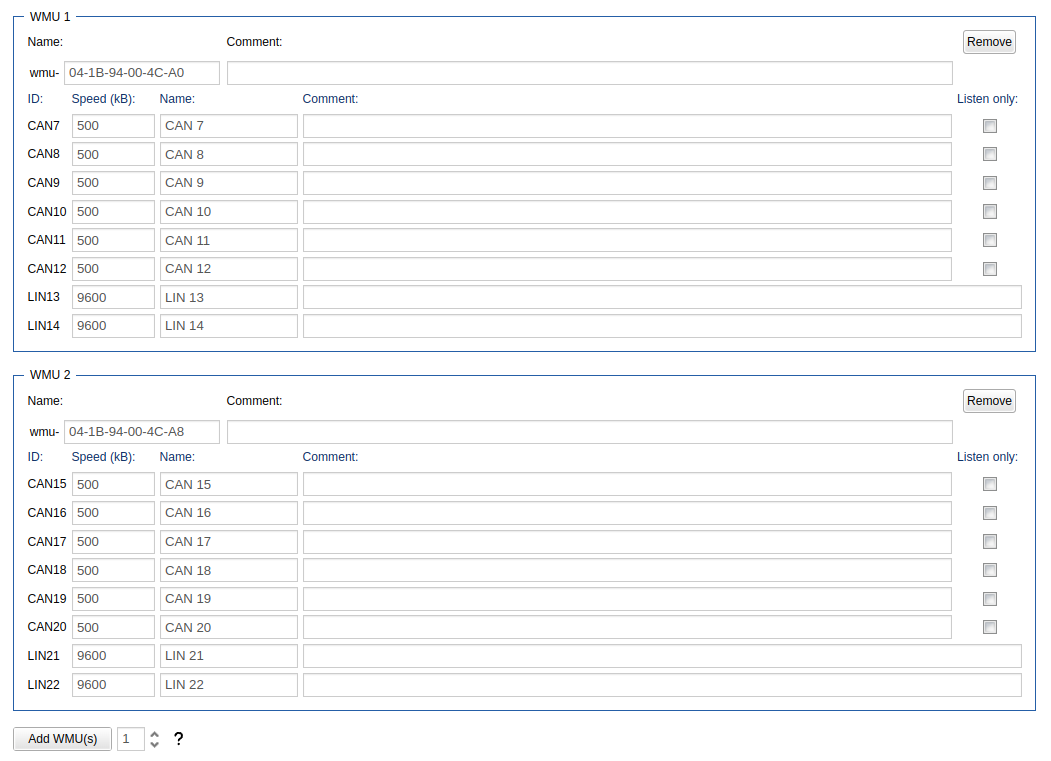Edit the CAN8 speed field
Viewport: 1051px width, 761px height.
tap(113, 154)
